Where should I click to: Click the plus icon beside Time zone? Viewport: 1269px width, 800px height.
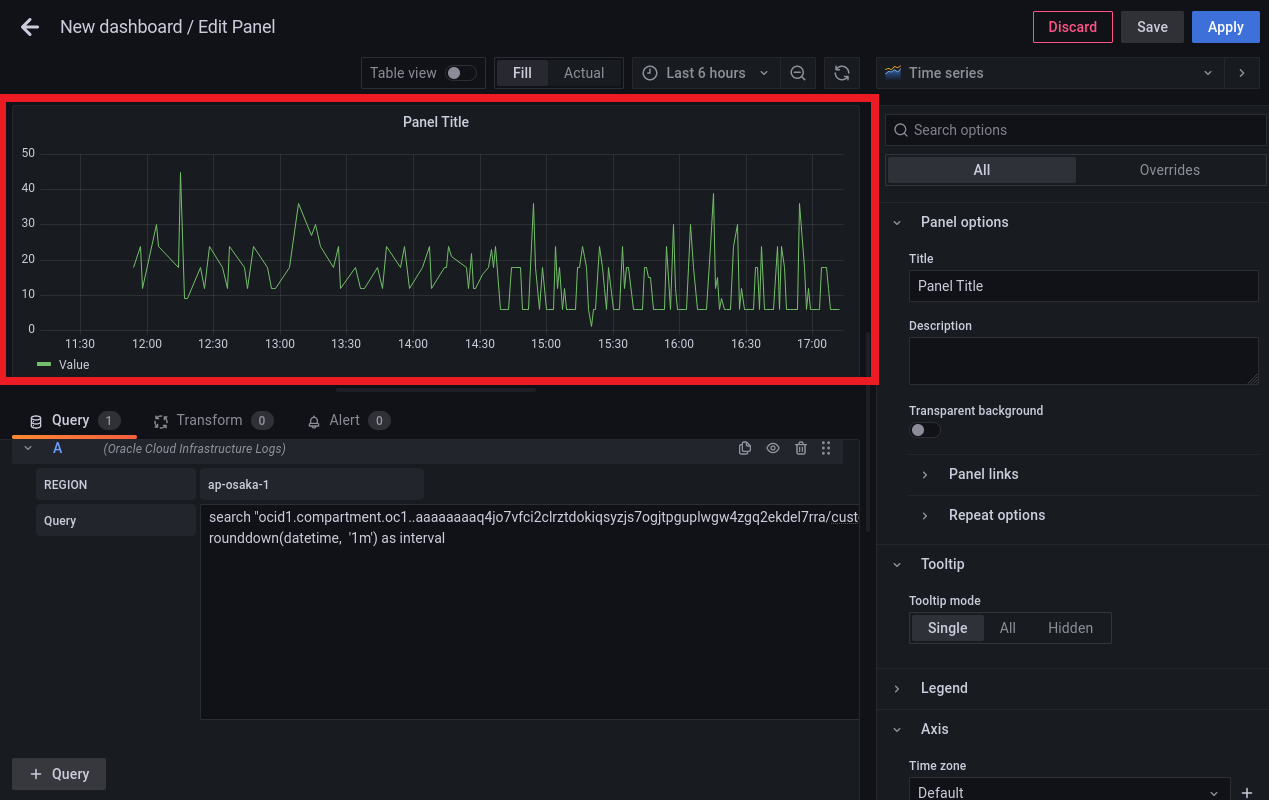(1247, 792)
